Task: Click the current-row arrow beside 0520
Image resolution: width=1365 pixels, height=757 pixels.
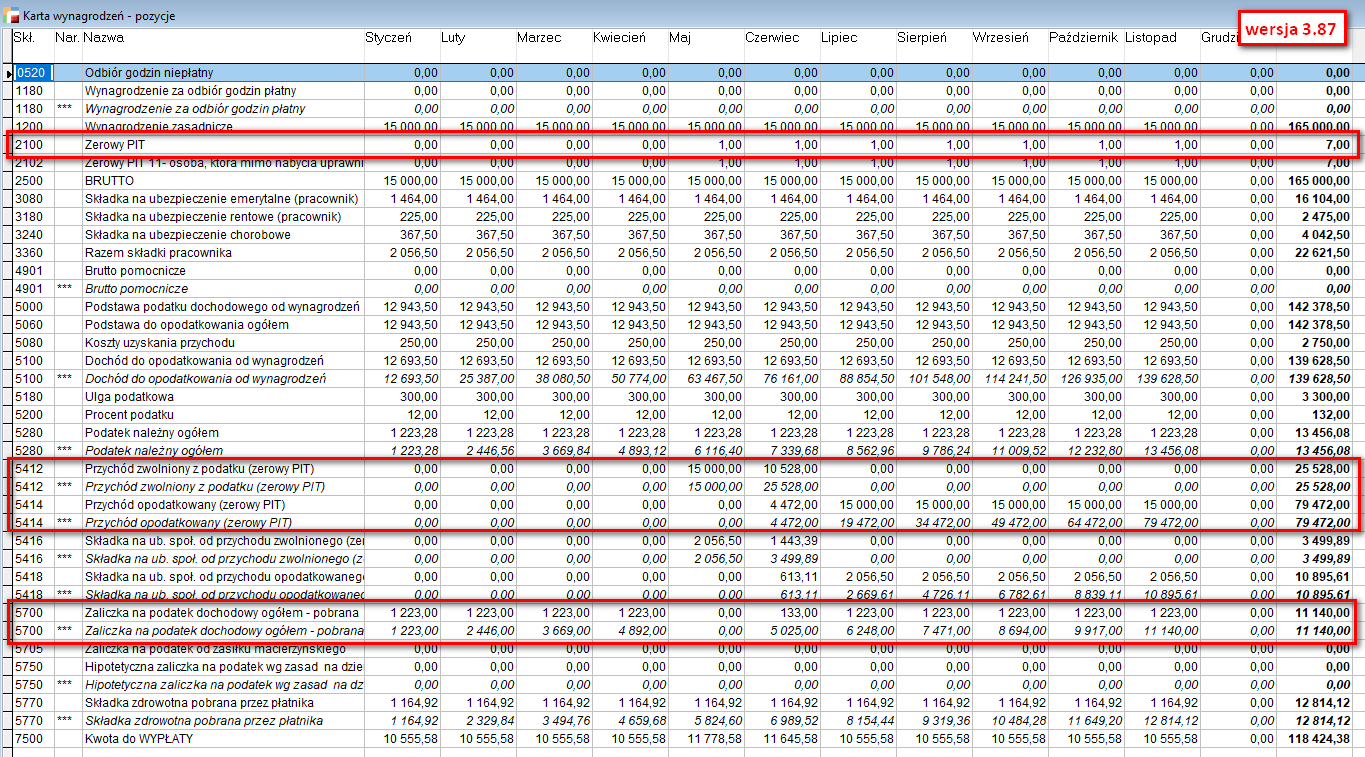Action: click(9, 73)
